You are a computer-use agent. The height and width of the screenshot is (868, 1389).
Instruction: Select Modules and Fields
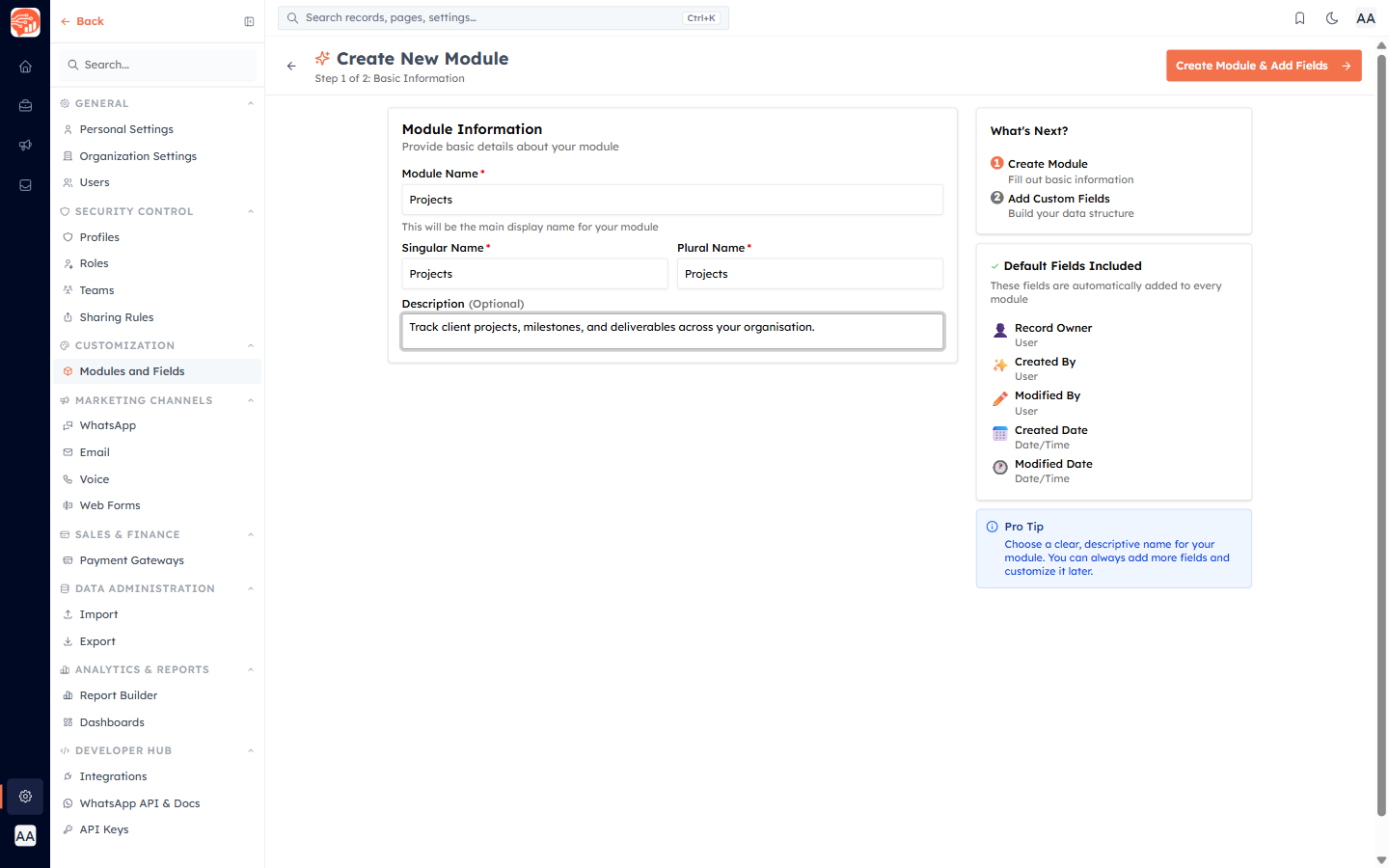pos(156,371)
